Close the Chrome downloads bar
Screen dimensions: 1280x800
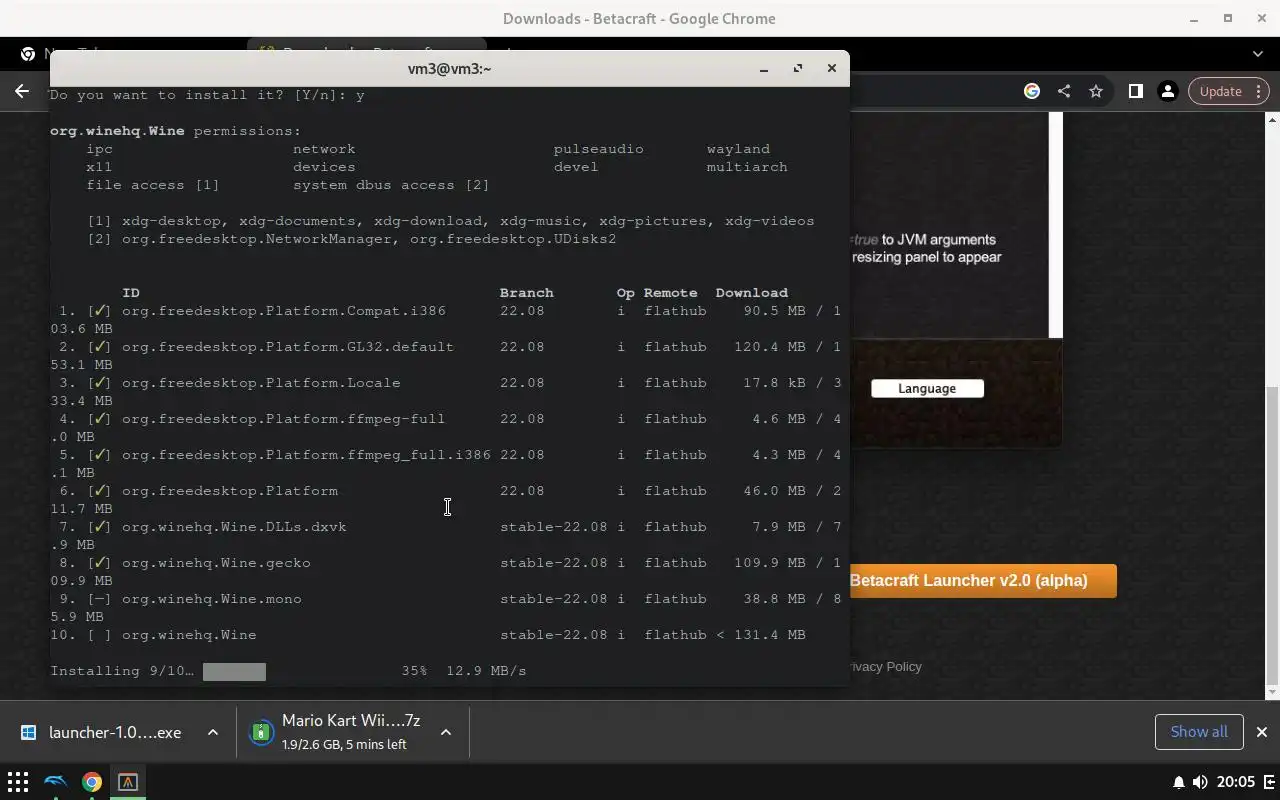tap(1261, 732)
